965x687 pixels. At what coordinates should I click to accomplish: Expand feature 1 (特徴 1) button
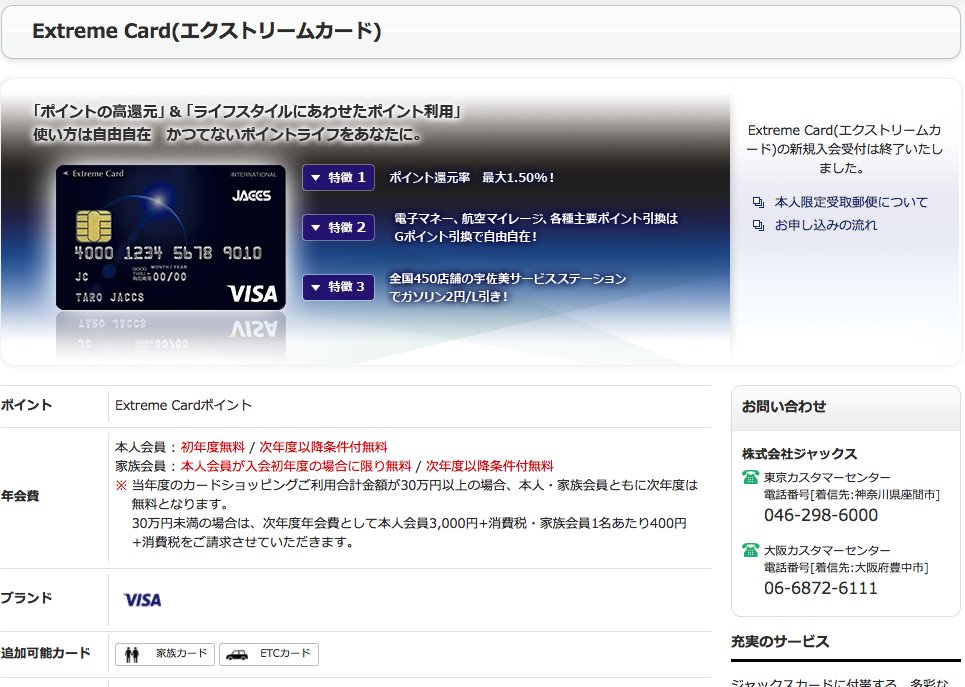point(338,178)
